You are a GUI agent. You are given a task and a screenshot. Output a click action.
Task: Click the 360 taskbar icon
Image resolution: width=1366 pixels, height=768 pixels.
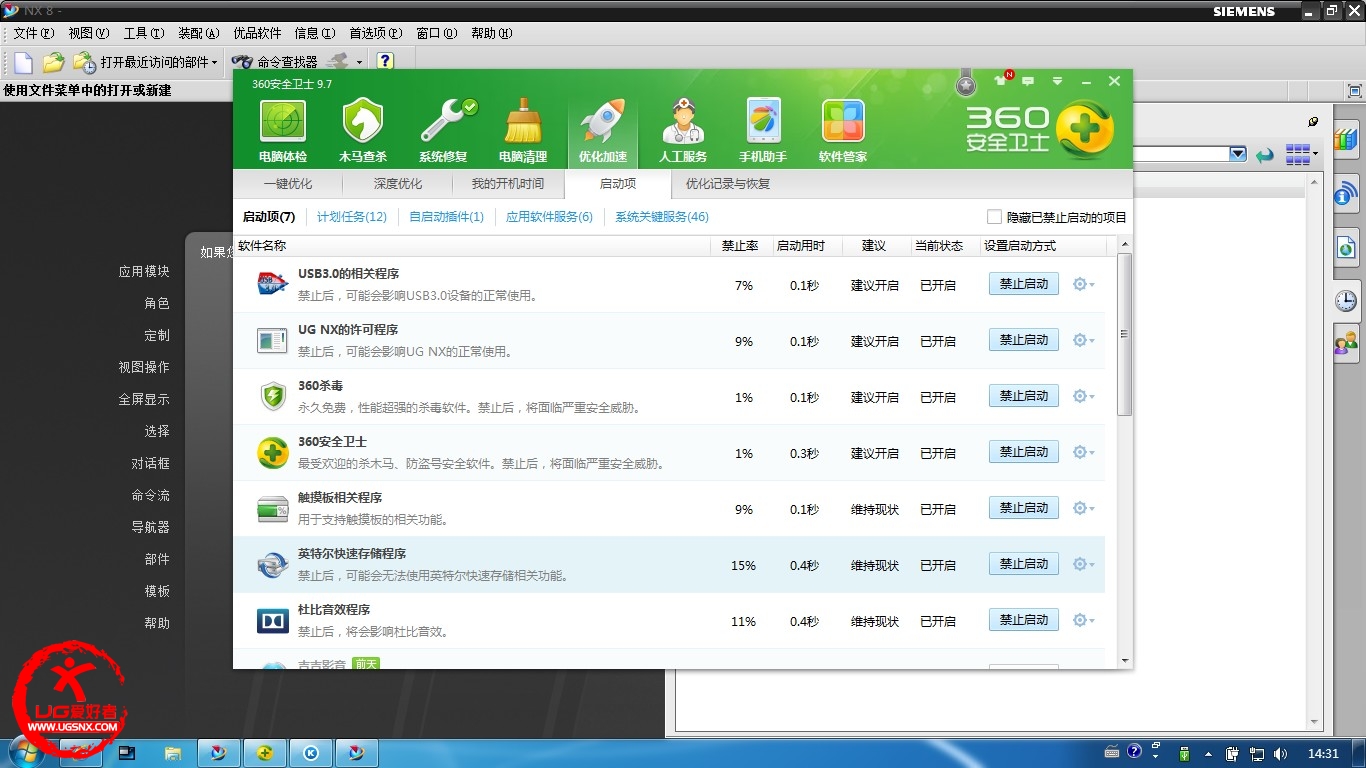265,753
